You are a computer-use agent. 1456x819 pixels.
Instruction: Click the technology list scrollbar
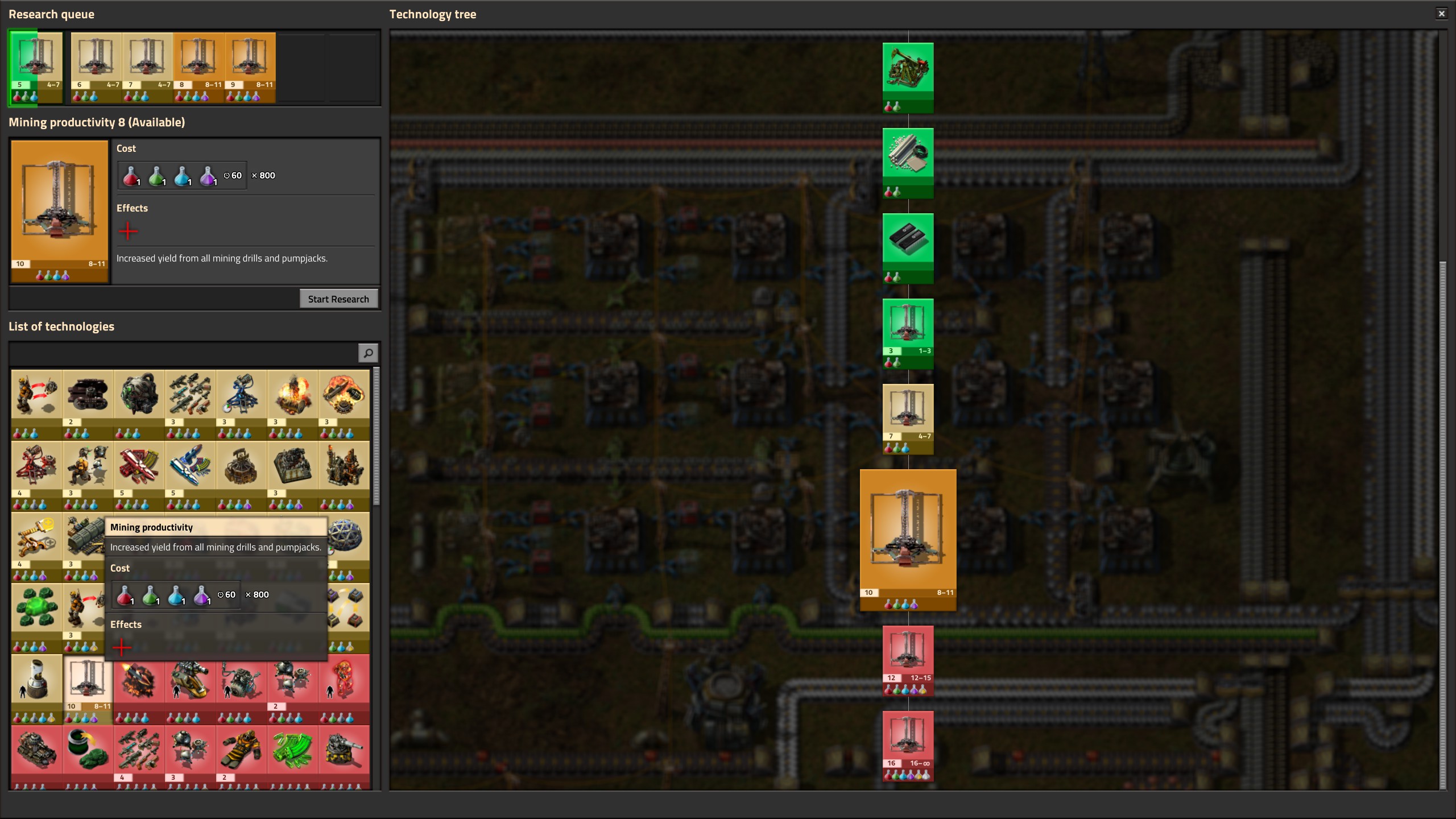pos(376,437)
